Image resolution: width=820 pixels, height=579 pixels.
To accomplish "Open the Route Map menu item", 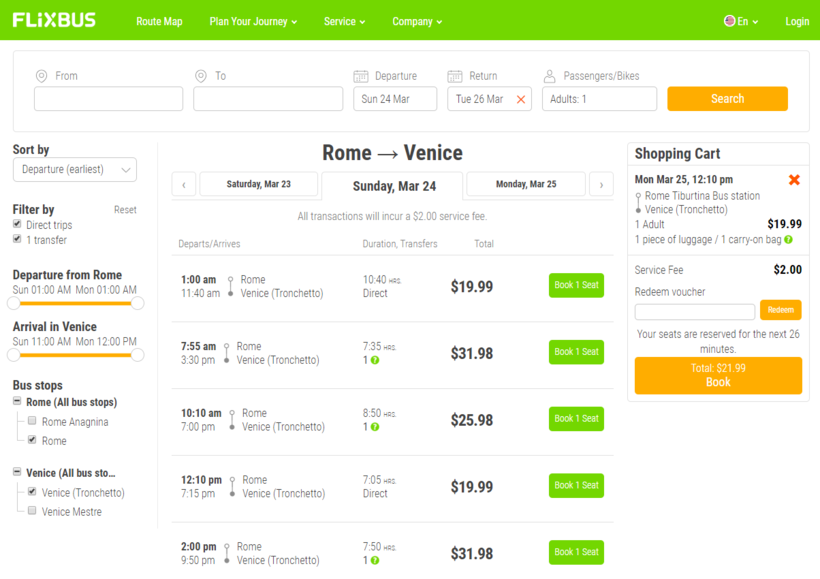I will pyautogui.click(x=159, y=21).
